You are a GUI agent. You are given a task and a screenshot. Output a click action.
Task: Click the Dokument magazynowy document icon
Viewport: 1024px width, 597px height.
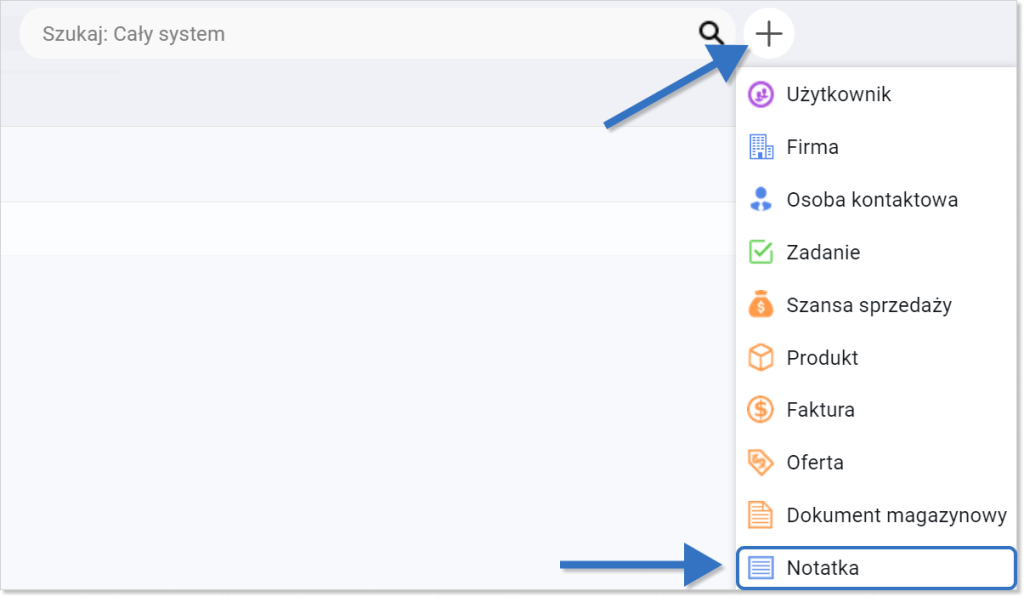pos(761,515)
